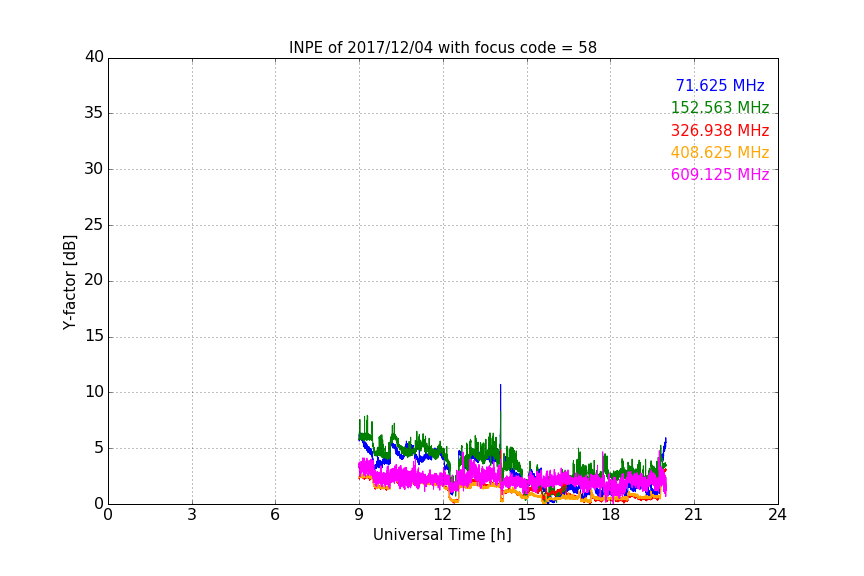Click the y-axis tick label 30
The image size is (864, 576).
94,169
